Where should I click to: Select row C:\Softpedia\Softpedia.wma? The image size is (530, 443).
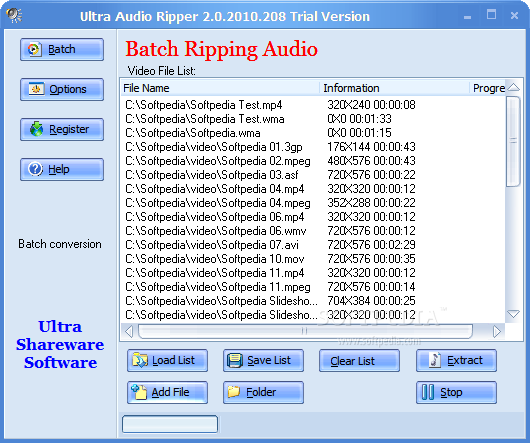313,133
